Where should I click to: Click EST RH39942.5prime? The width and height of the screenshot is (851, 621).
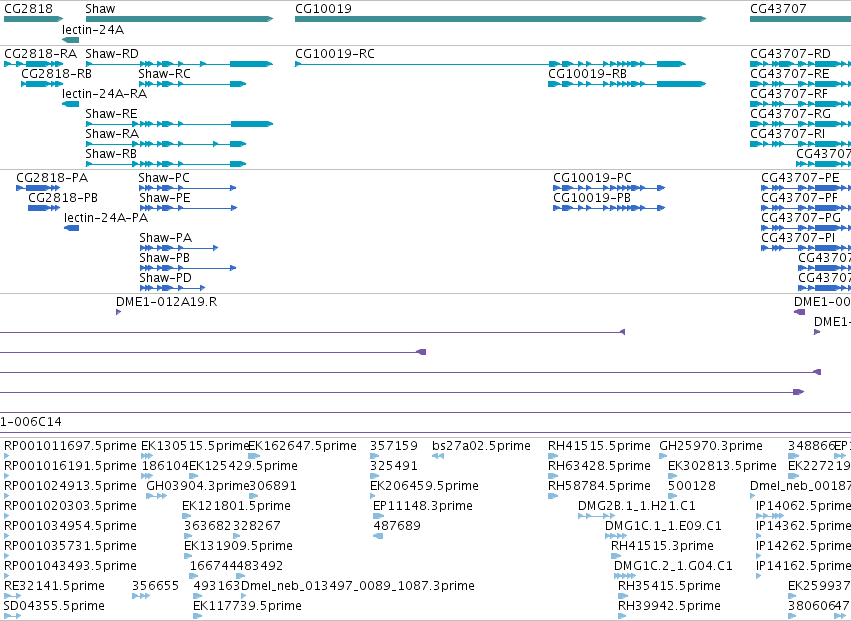pyautogui.click(x=670, y=607)
